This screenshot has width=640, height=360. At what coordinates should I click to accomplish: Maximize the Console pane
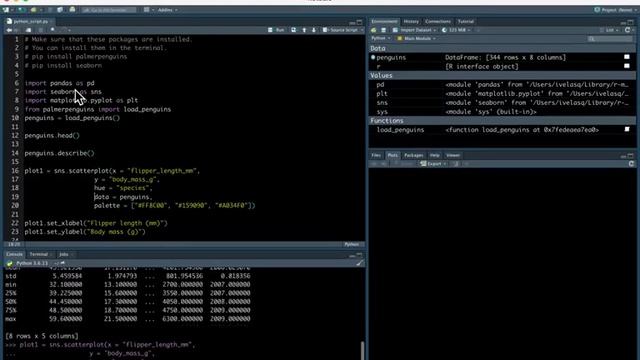(359, 255)
